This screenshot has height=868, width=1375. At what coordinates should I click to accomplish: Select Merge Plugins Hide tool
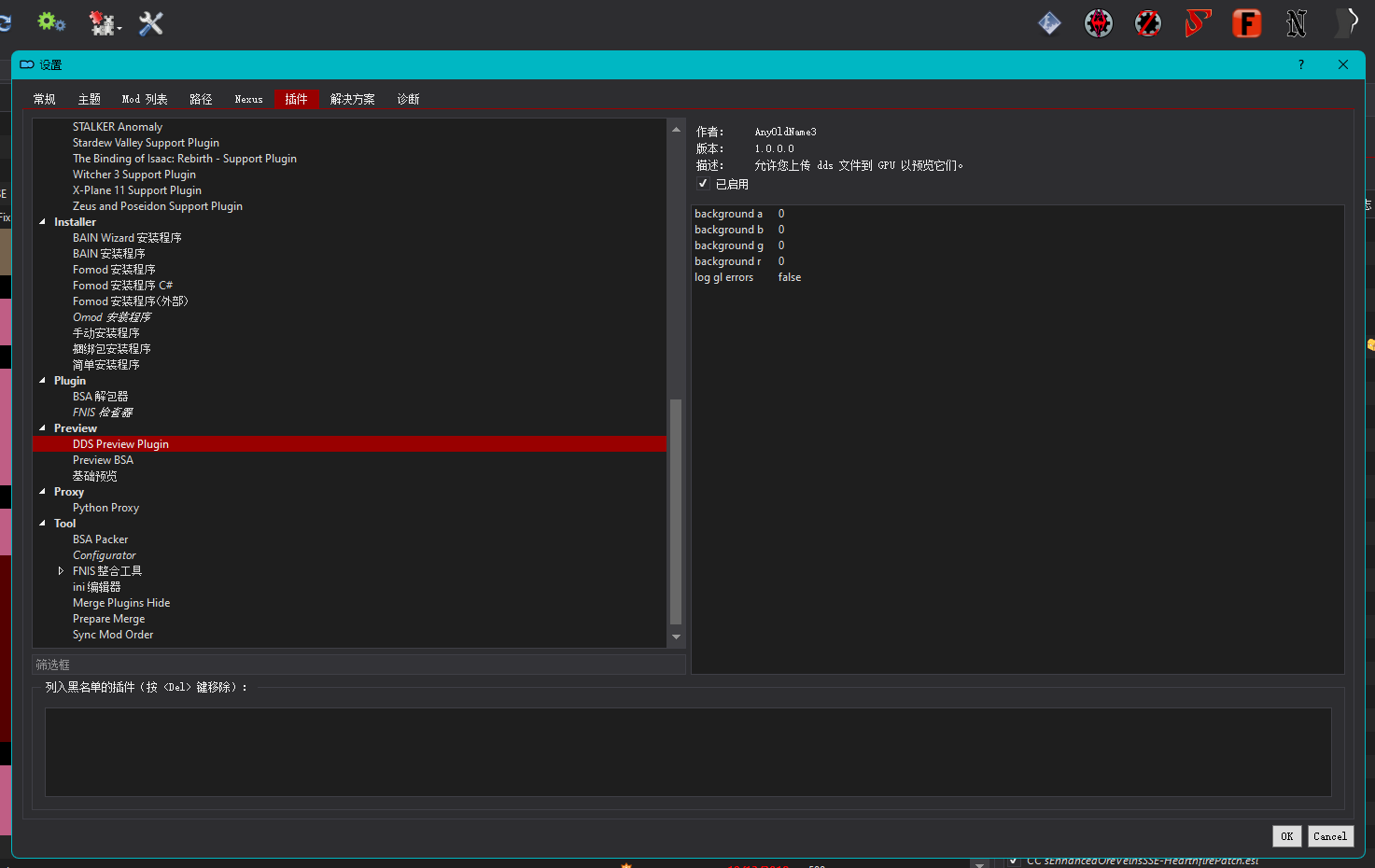(121, 603)
